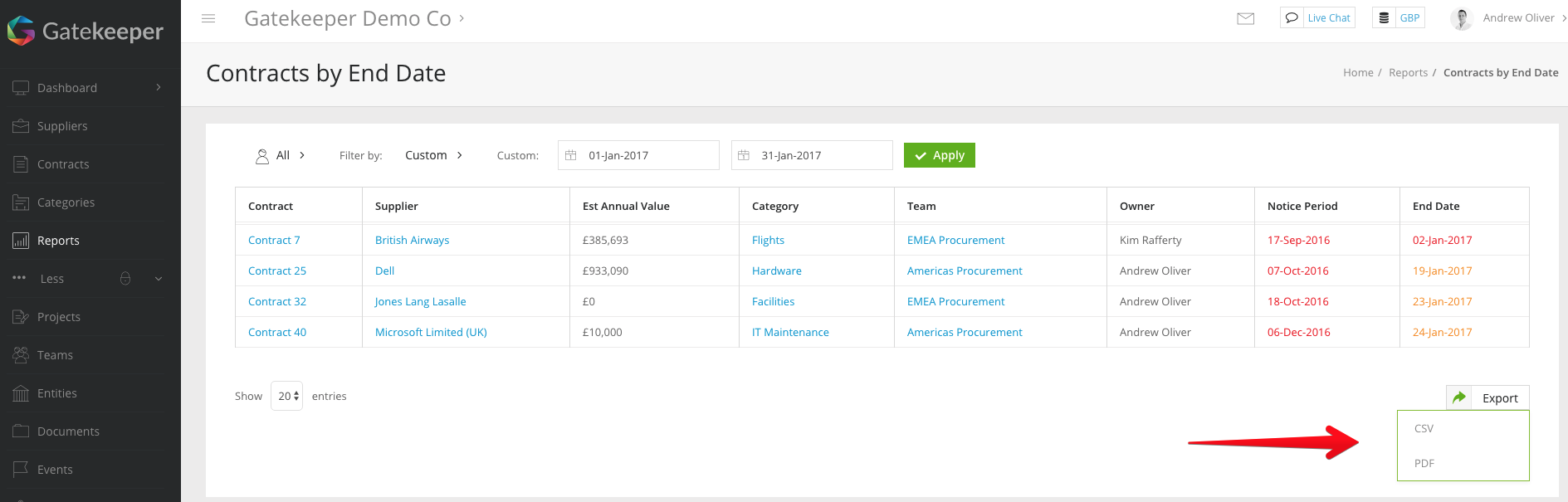Click the Contracts document icon

(x=21, y=164)
